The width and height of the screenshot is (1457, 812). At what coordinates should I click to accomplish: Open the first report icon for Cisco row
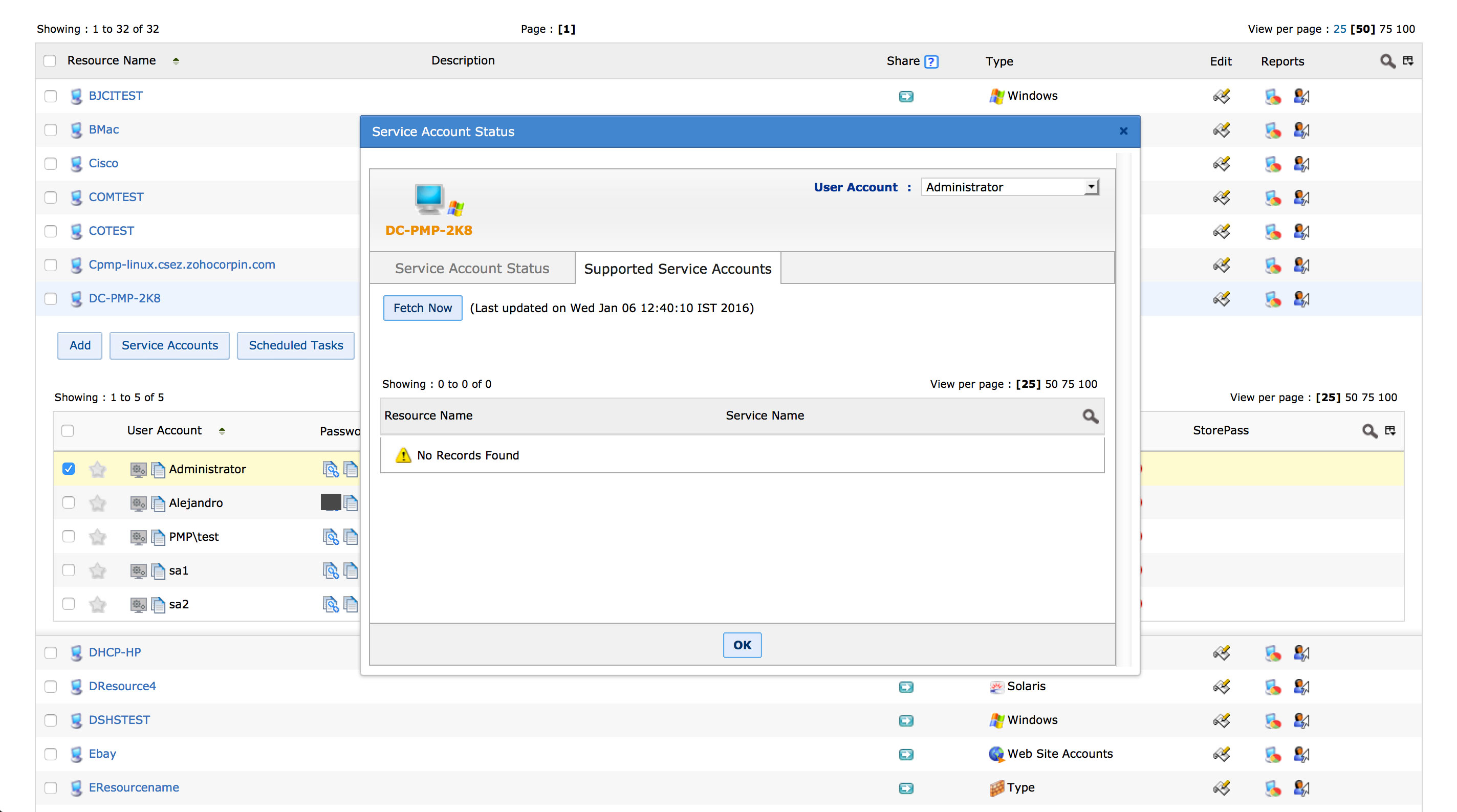1272,164
